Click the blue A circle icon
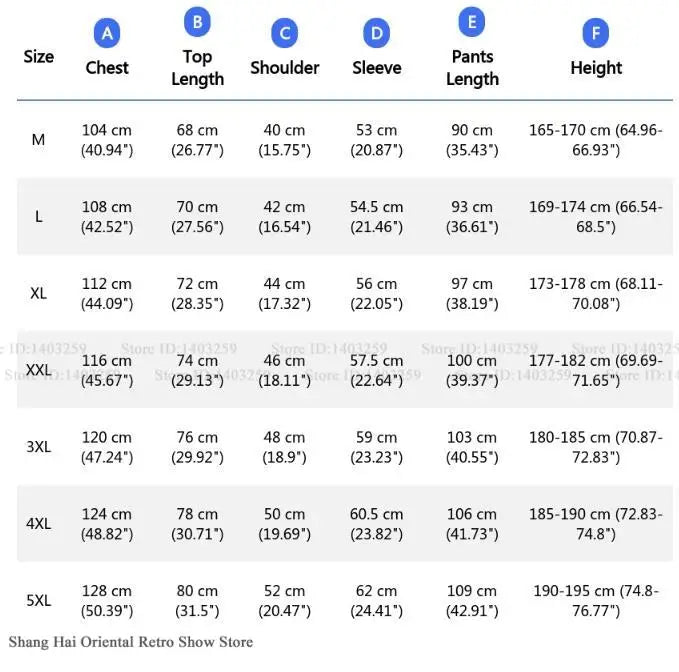679x672 pixels. click(x=107, y=33)
